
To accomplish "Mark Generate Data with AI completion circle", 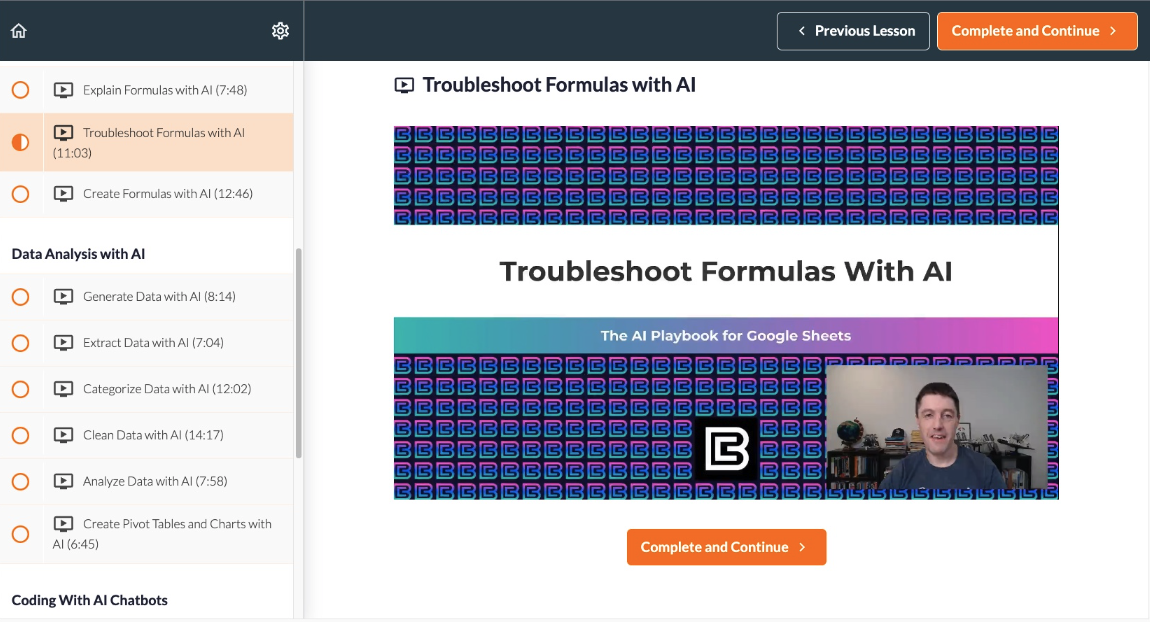I will 21,297.
